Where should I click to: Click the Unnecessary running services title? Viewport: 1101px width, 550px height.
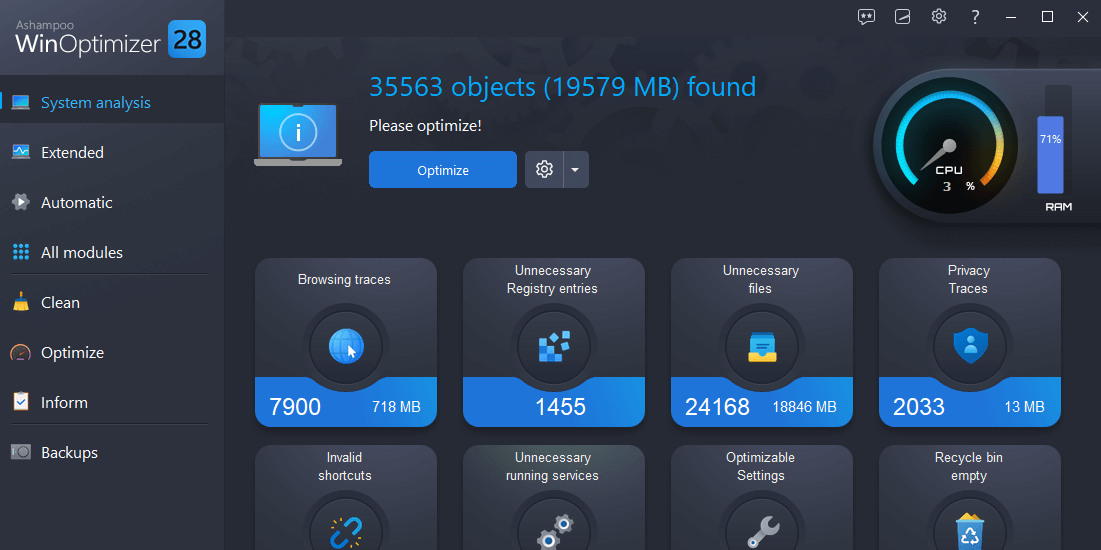click(553, 466)
